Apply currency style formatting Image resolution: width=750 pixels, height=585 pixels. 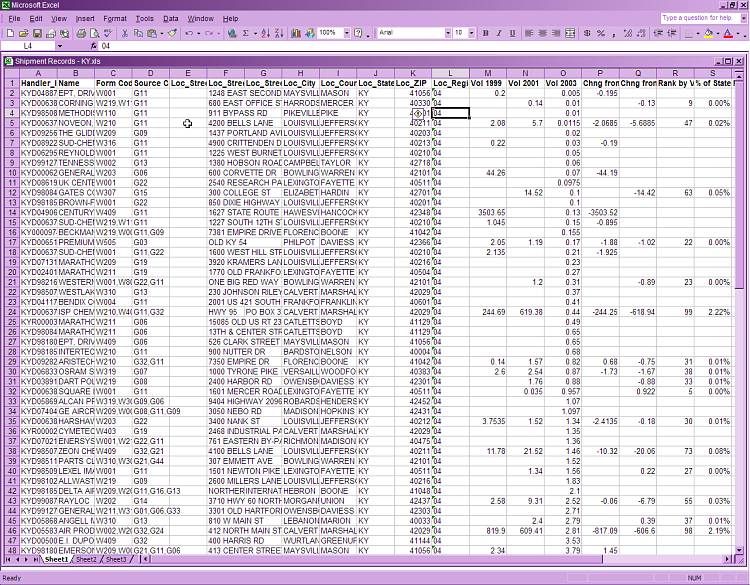587,33
